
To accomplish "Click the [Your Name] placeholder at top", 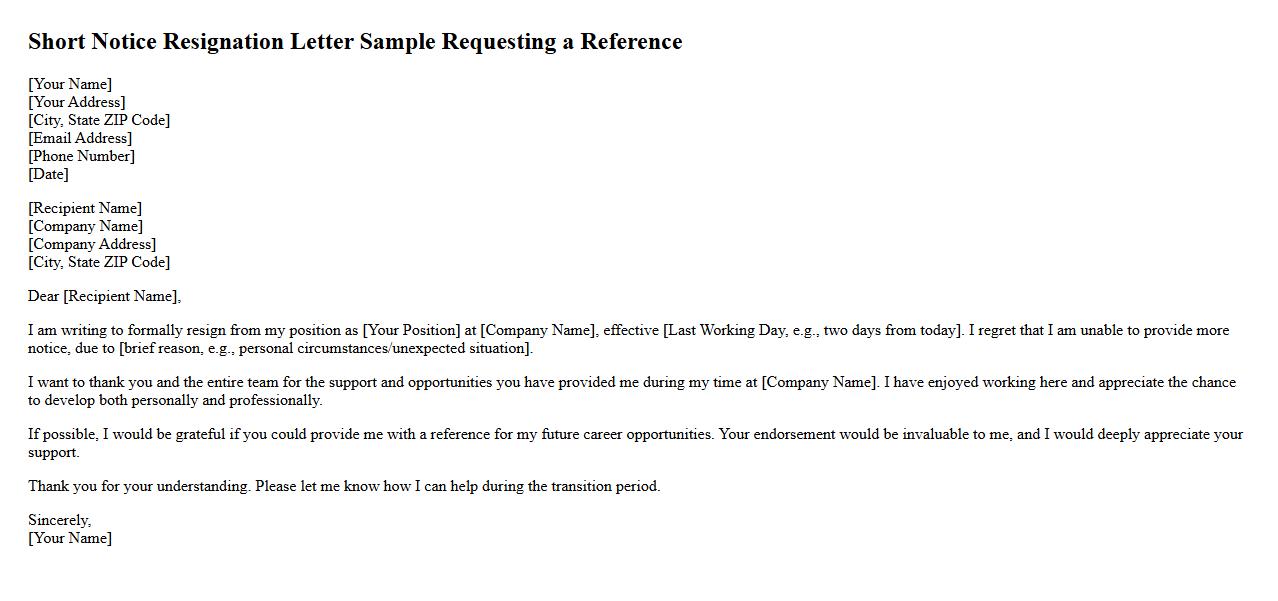I will (x=70, y=84).
